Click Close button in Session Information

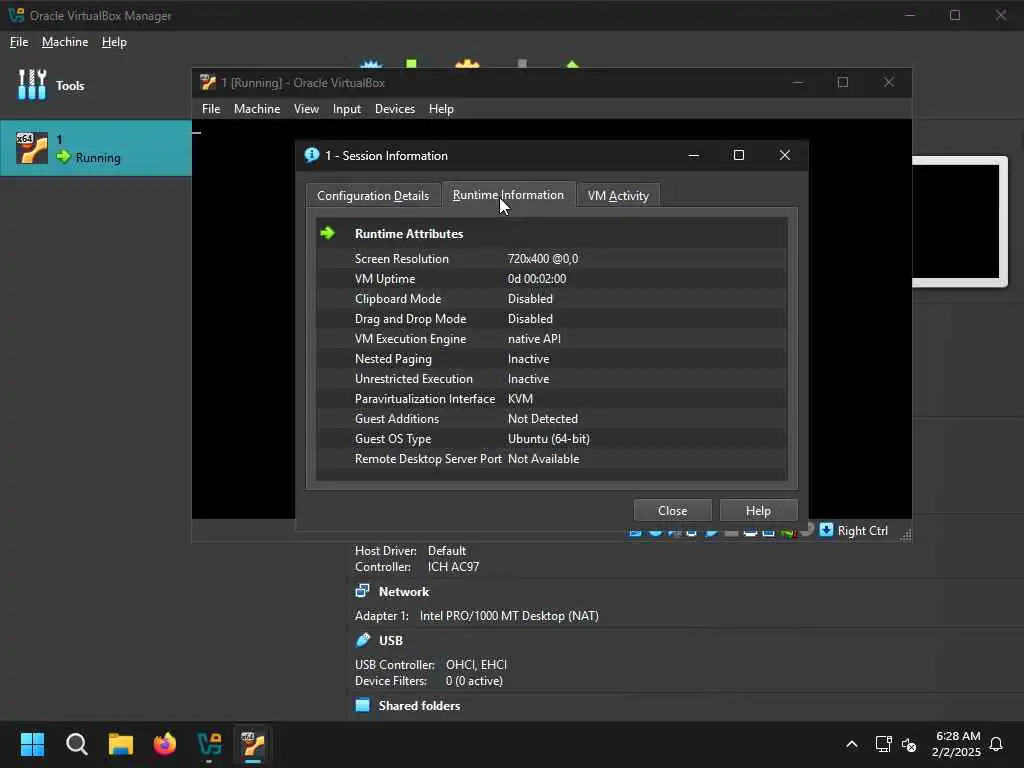[x=673, y=510]
